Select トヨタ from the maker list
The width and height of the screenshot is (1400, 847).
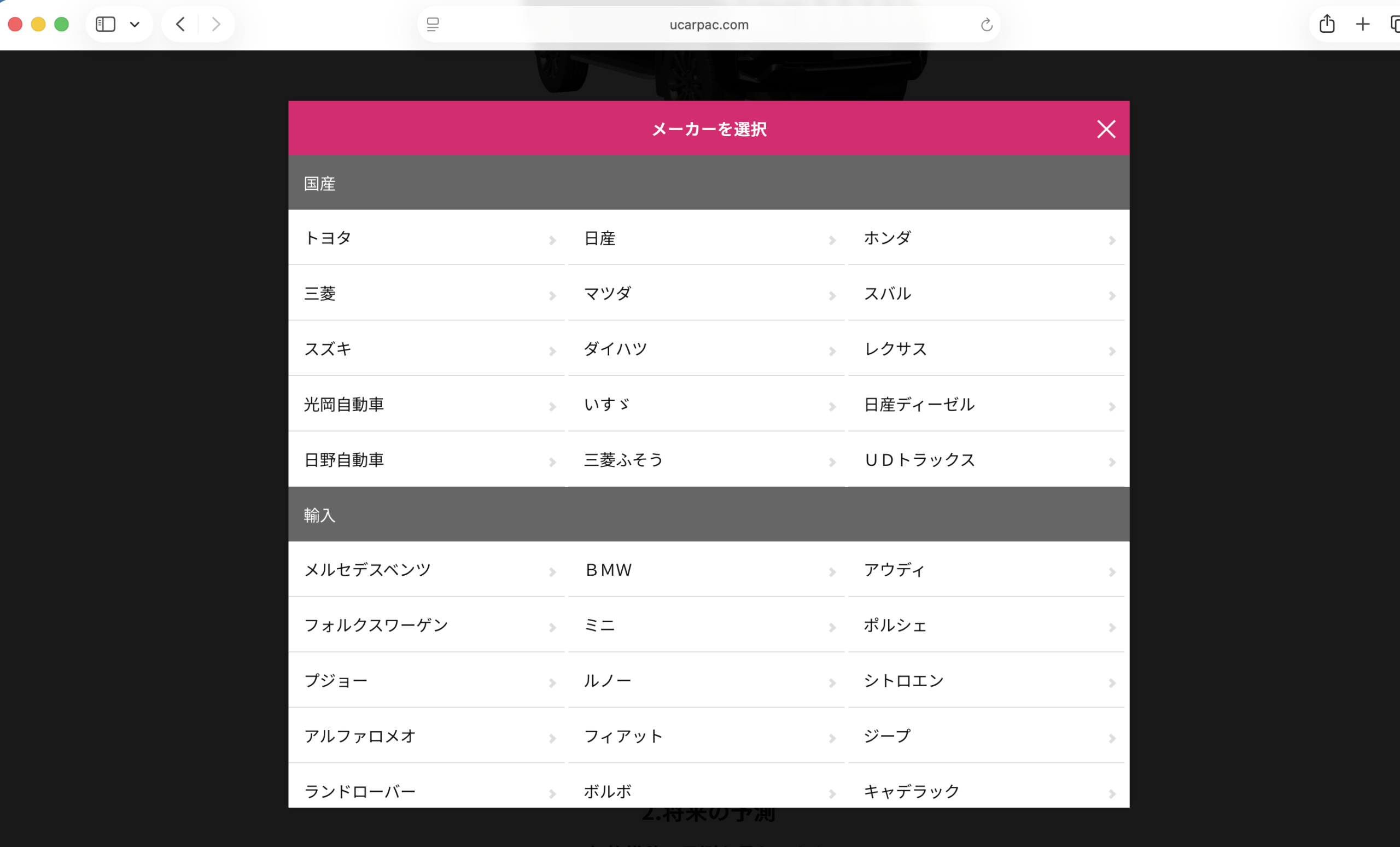(427, 238)
